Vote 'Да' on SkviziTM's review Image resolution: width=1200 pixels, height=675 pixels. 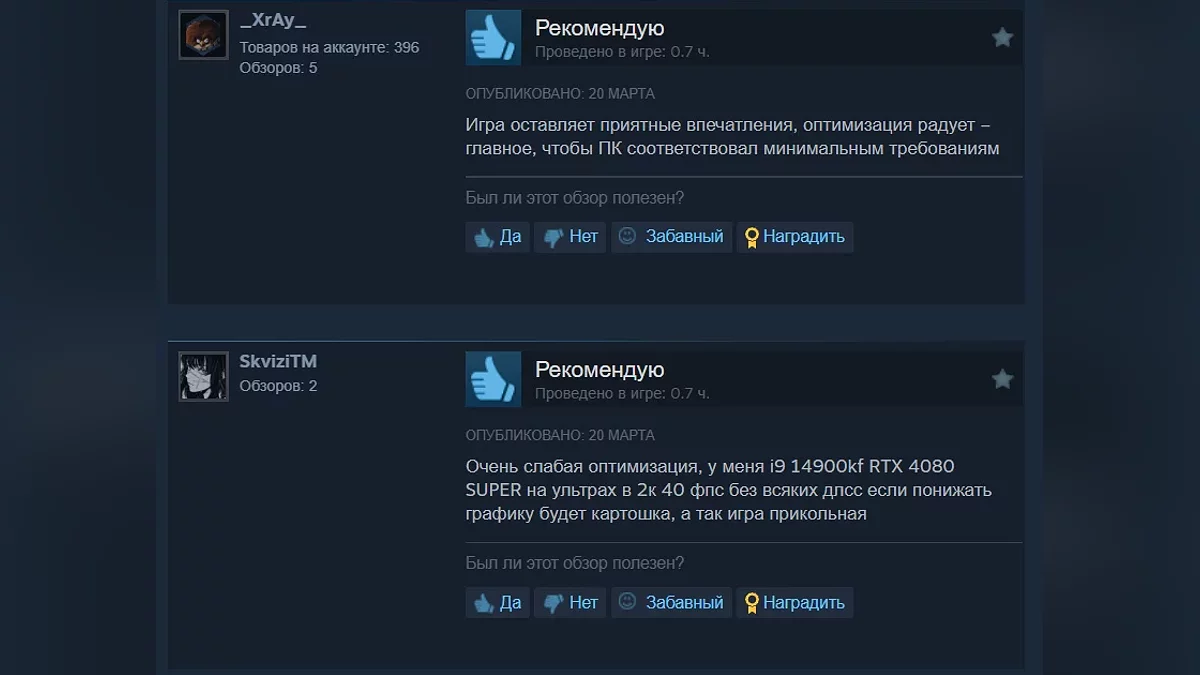tap(497, 602)
